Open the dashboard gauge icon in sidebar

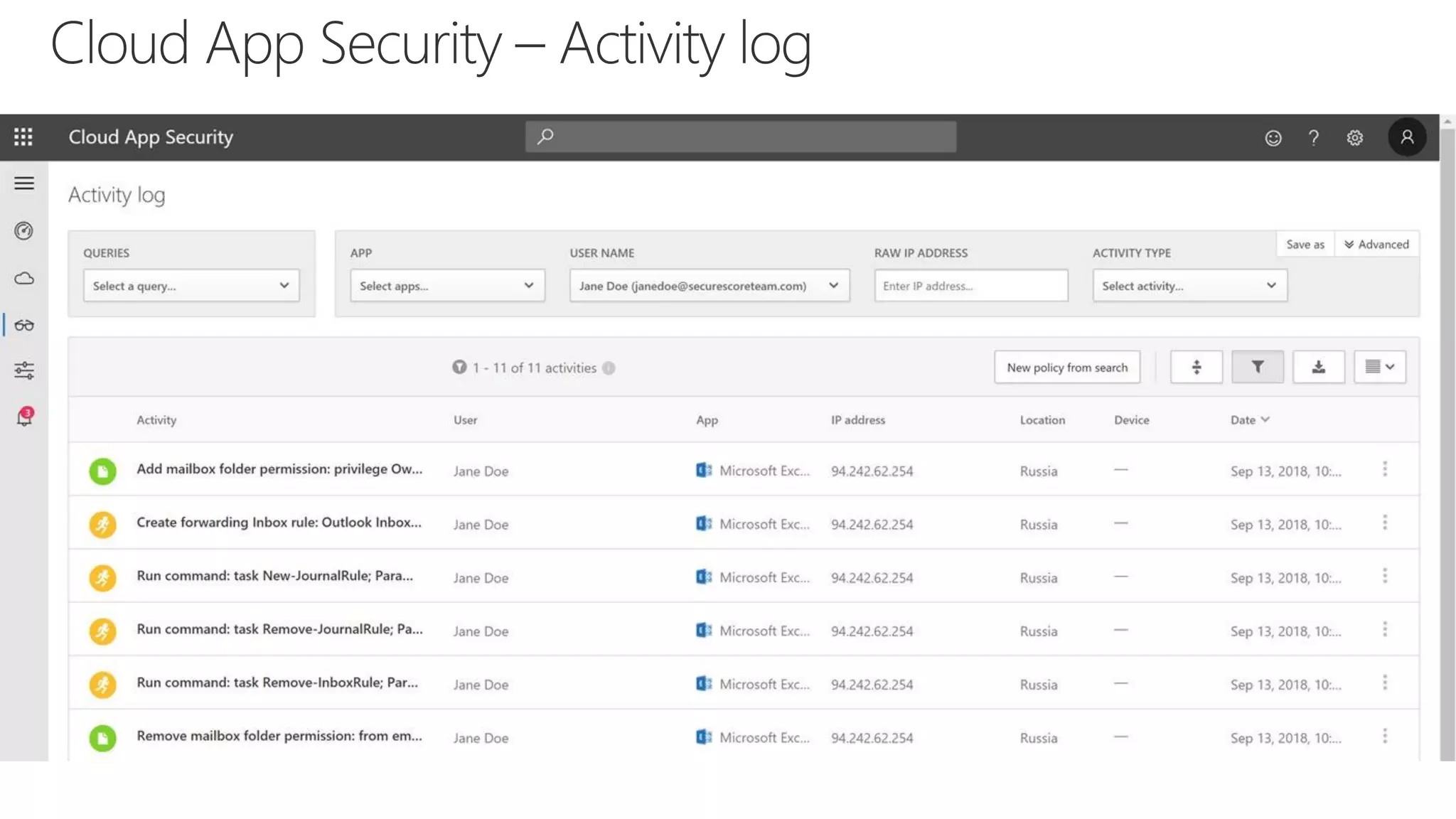click(24, 231)
